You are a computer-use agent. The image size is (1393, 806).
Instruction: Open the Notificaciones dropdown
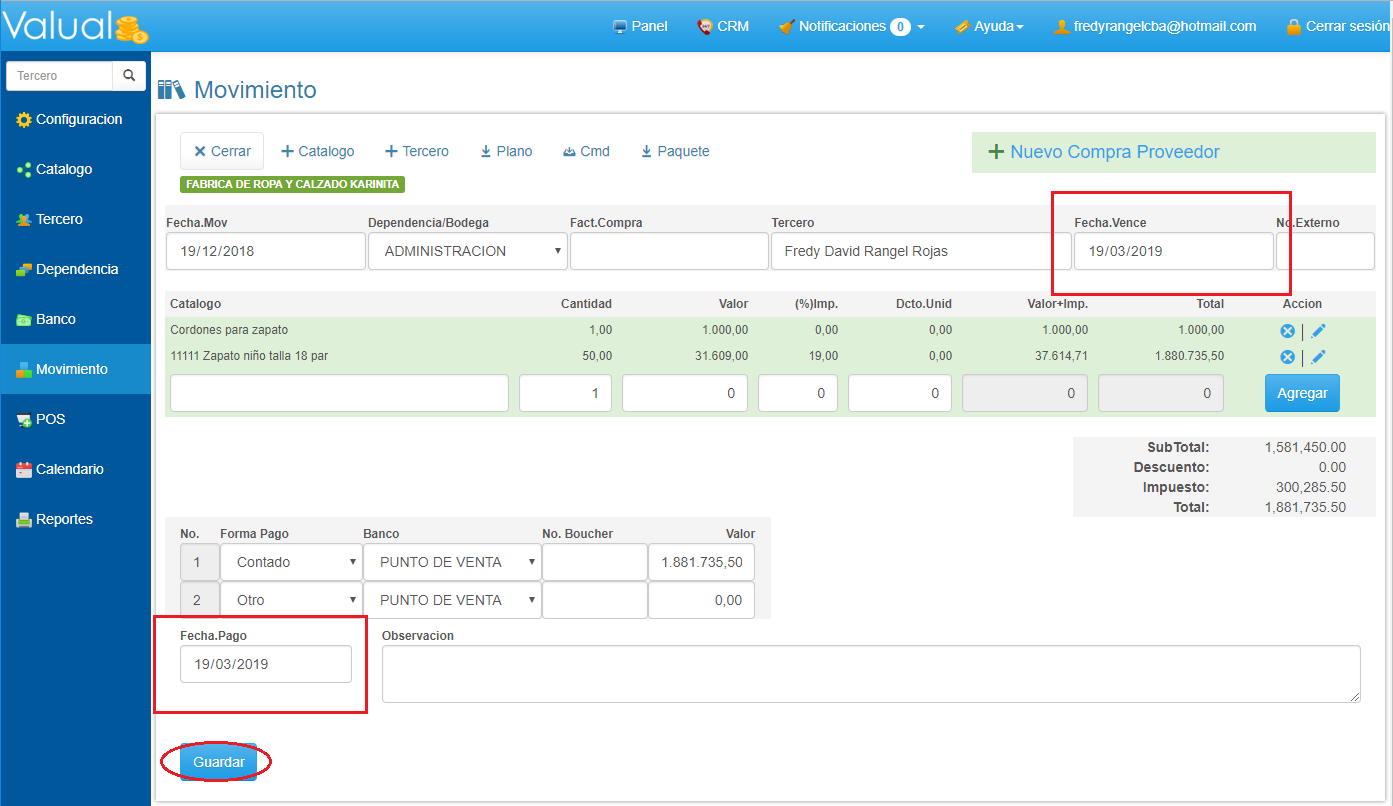click(x=851, y=27)
